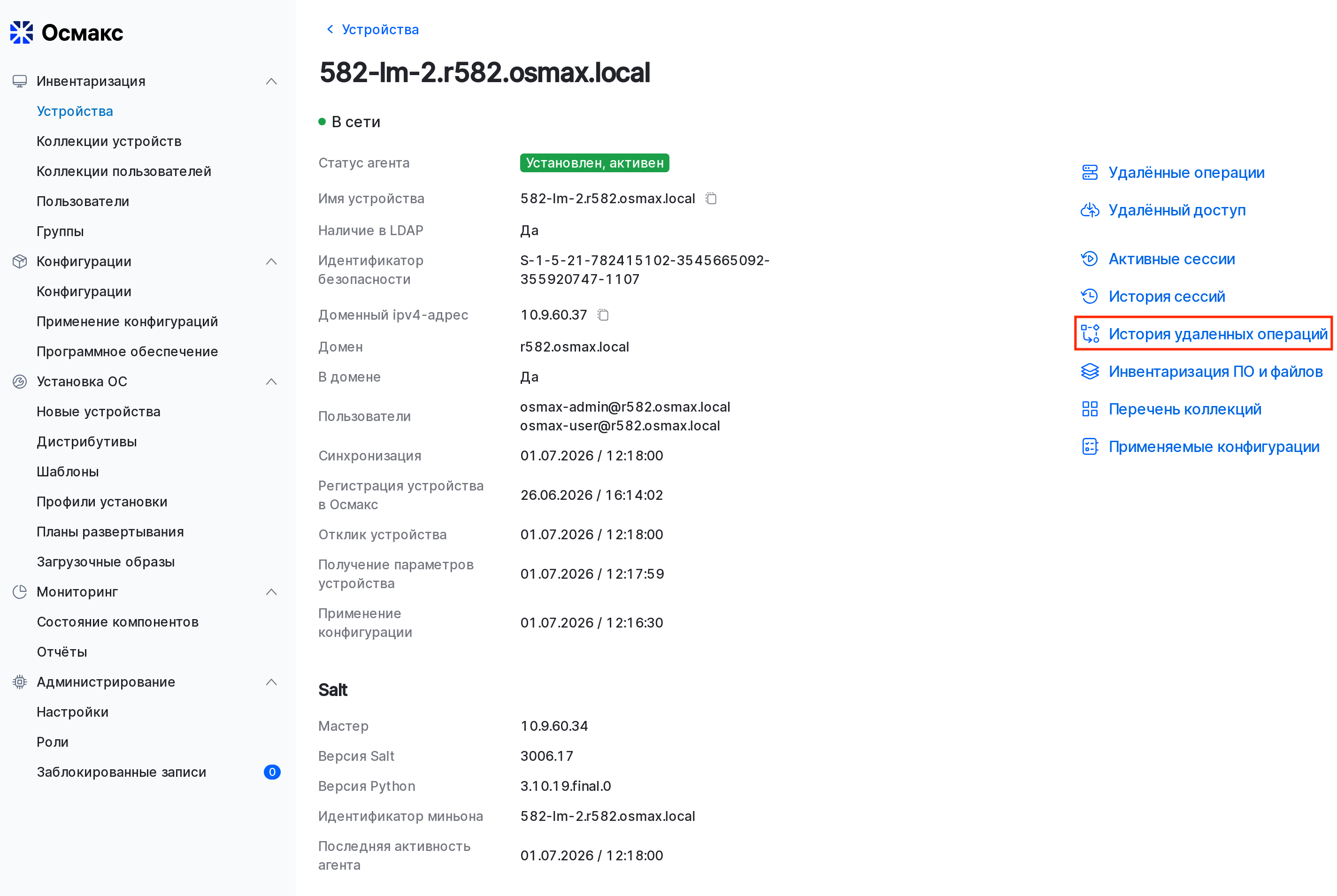This screenshot has width=1337, height=896.
Task: Collapse the Мониторинг section chevron
Action: pyautogui.click(x=271, y=591)
